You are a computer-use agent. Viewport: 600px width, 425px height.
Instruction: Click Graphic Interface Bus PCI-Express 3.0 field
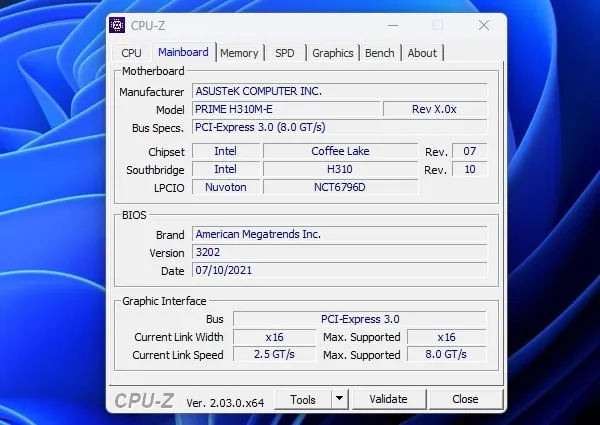point(360,319)
